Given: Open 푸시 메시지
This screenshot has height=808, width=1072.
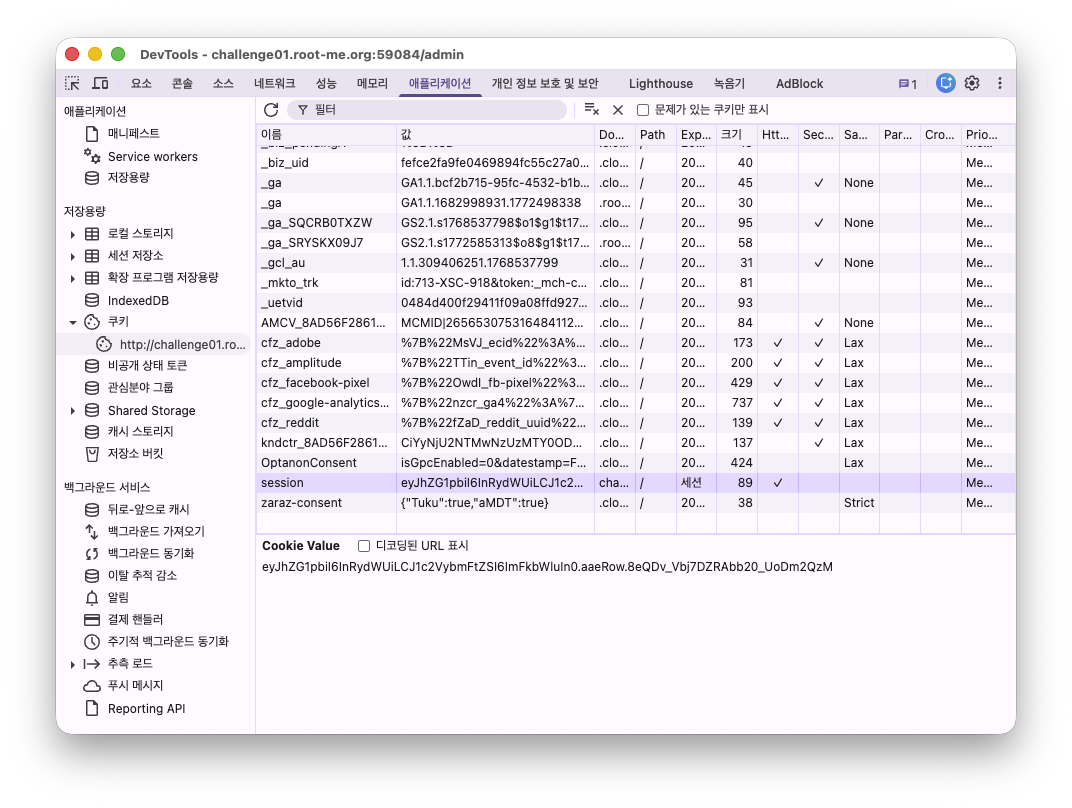Looking at the screenshot, I should pos(135,685).
